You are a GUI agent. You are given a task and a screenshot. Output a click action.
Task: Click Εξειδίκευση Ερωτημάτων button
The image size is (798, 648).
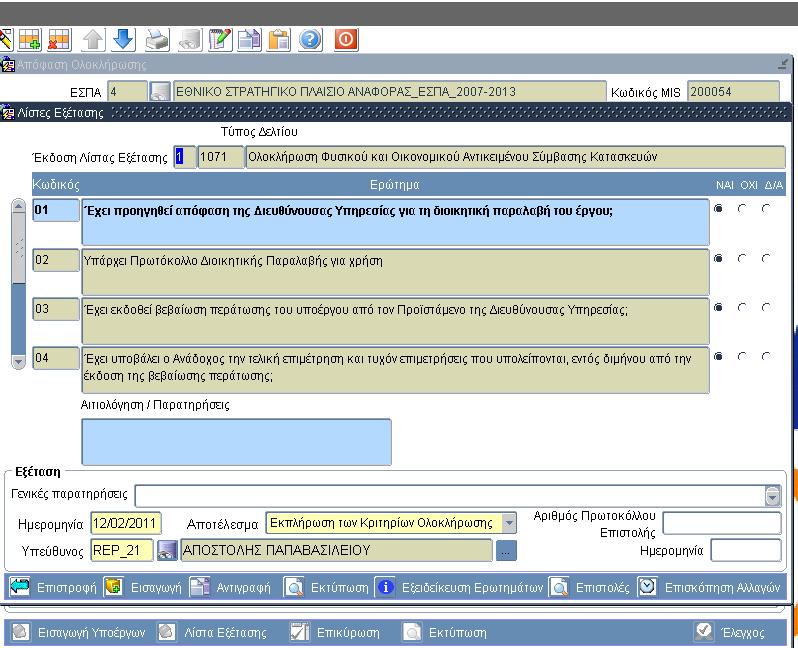coord(460,587)
